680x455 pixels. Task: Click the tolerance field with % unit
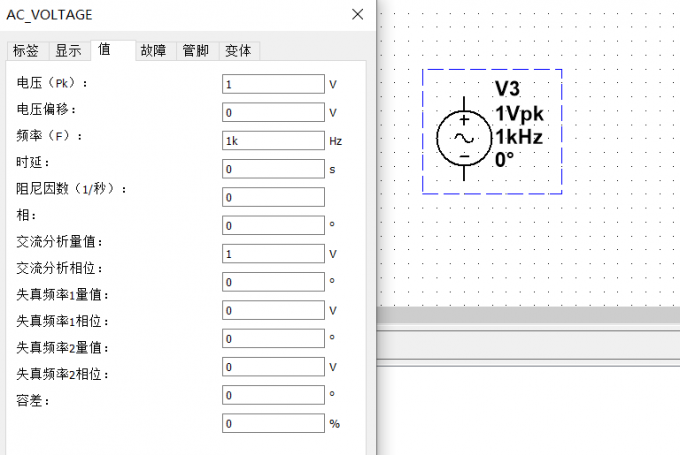(x=273, y=423)
